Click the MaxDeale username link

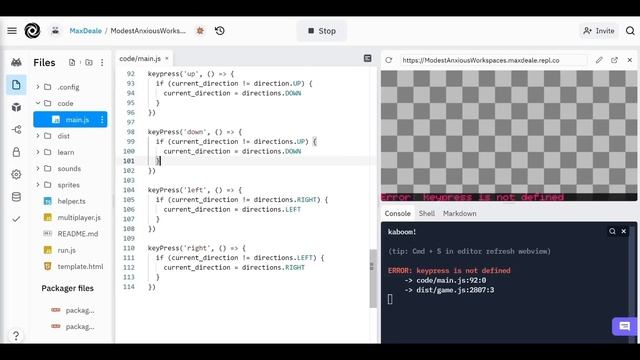(85, 31)
